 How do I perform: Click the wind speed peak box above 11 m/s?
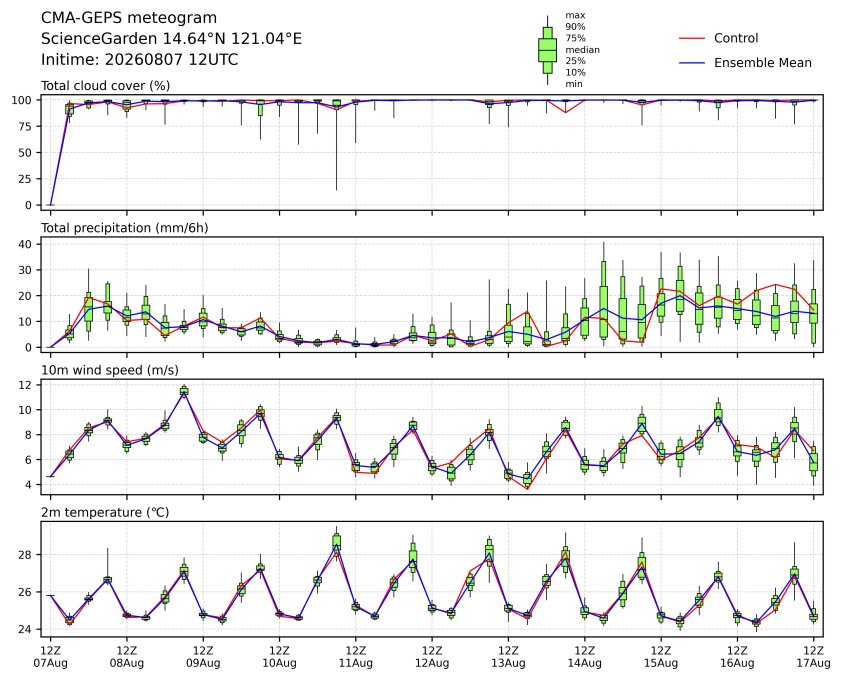[x=184, y=390]
